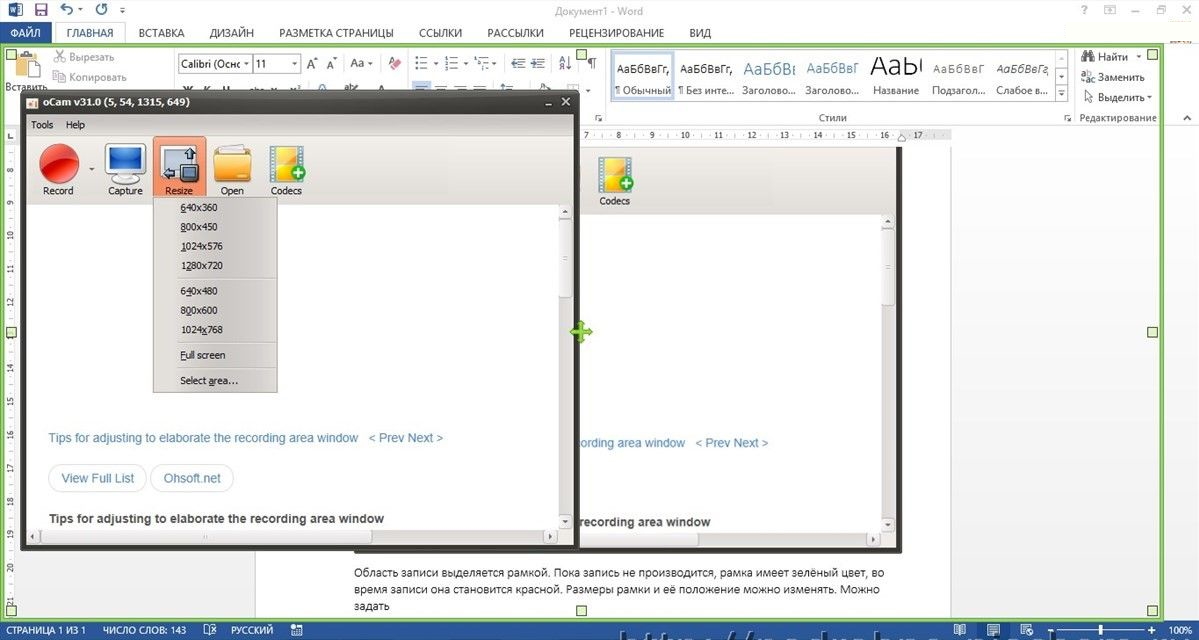Apply numbered list formatting
Screen dimensions: 1199x640
click(x=451, y=63)
